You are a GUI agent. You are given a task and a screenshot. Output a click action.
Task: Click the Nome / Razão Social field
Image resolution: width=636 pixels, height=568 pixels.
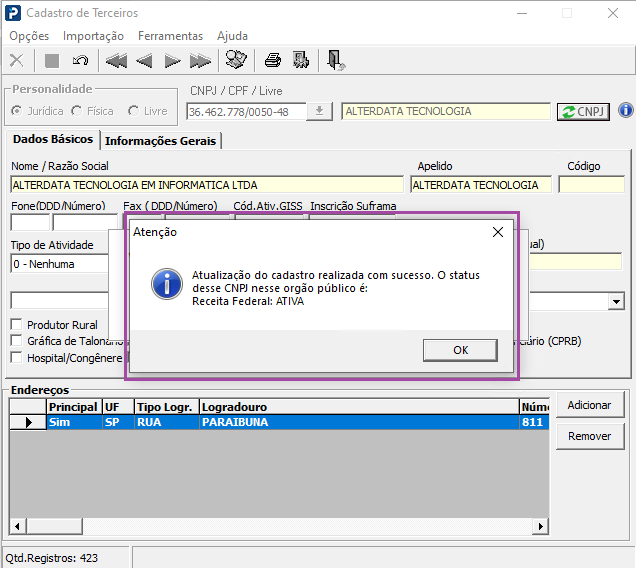click(207, 185)
